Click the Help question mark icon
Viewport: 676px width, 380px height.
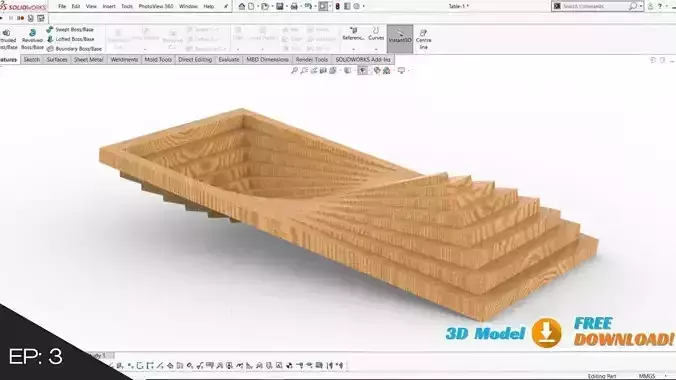click(x=660, y=6)
